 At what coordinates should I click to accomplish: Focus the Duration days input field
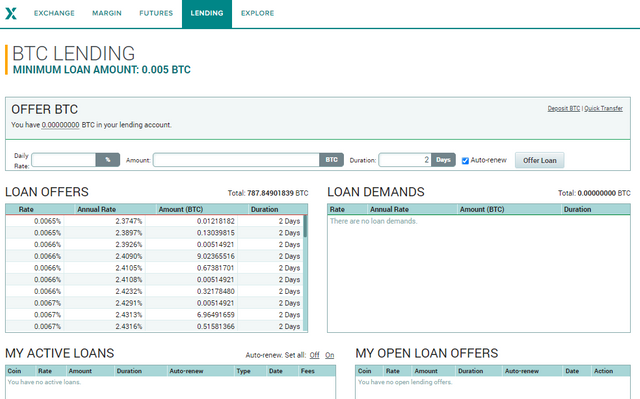[x=405, y=160]
